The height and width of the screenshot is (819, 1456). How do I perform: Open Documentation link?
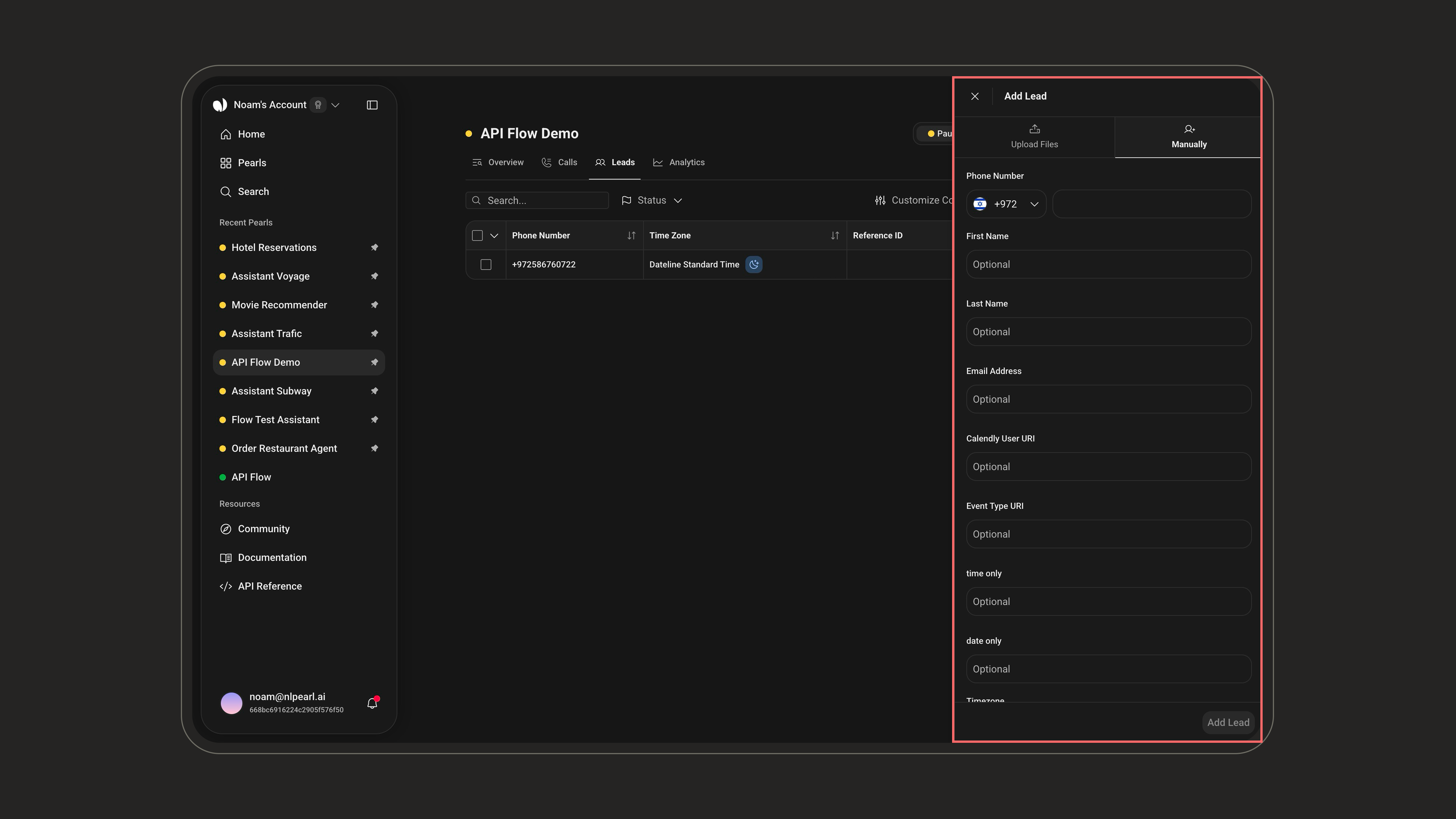298,557
